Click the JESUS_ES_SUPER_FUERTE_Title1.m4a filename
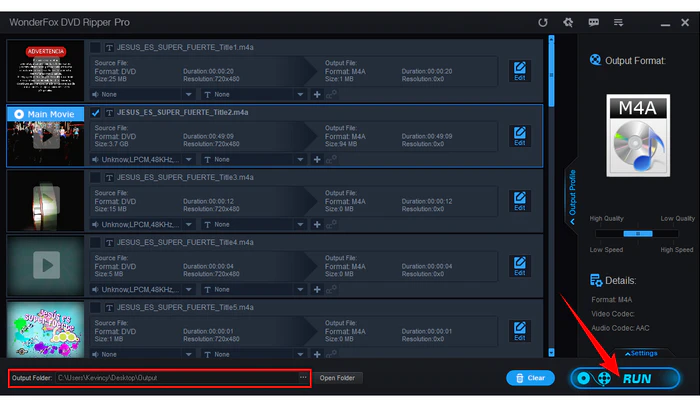 coord(185,47)
